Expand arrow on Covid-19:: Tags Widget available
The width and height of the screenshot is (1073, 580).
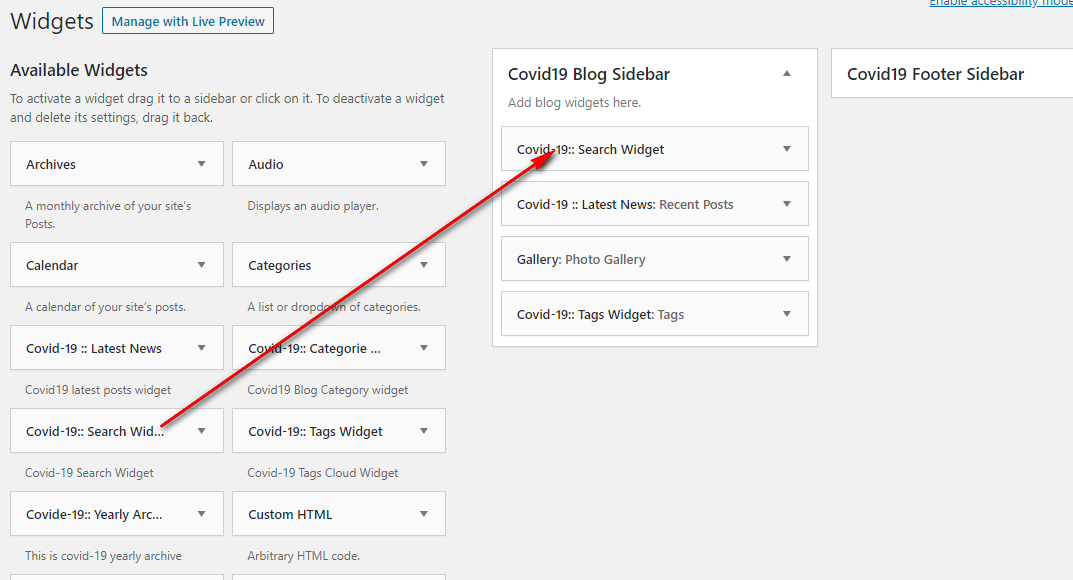(424, 432)
